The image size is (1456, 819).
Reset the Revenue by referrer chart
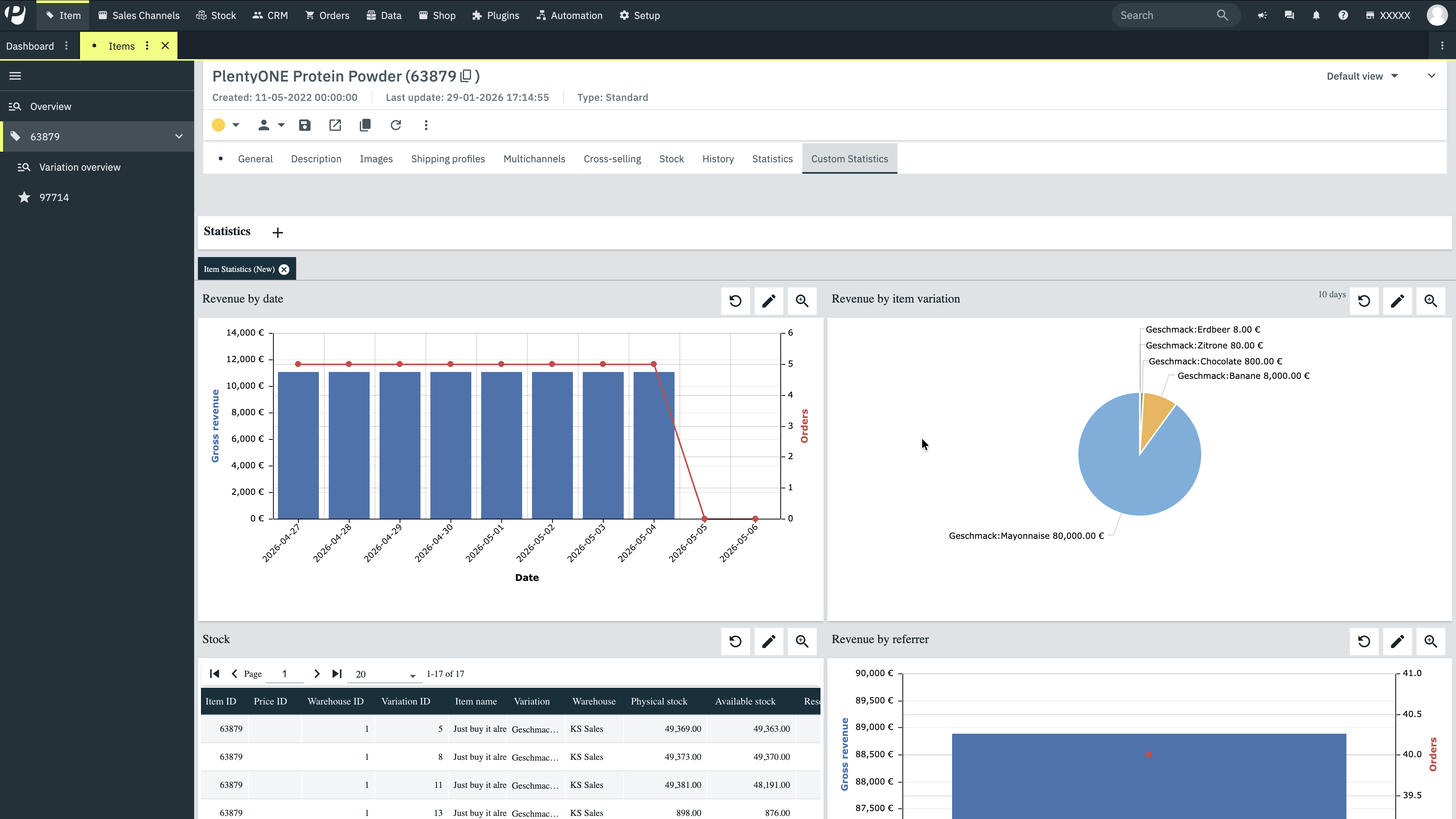click(x=1364, y=642)
